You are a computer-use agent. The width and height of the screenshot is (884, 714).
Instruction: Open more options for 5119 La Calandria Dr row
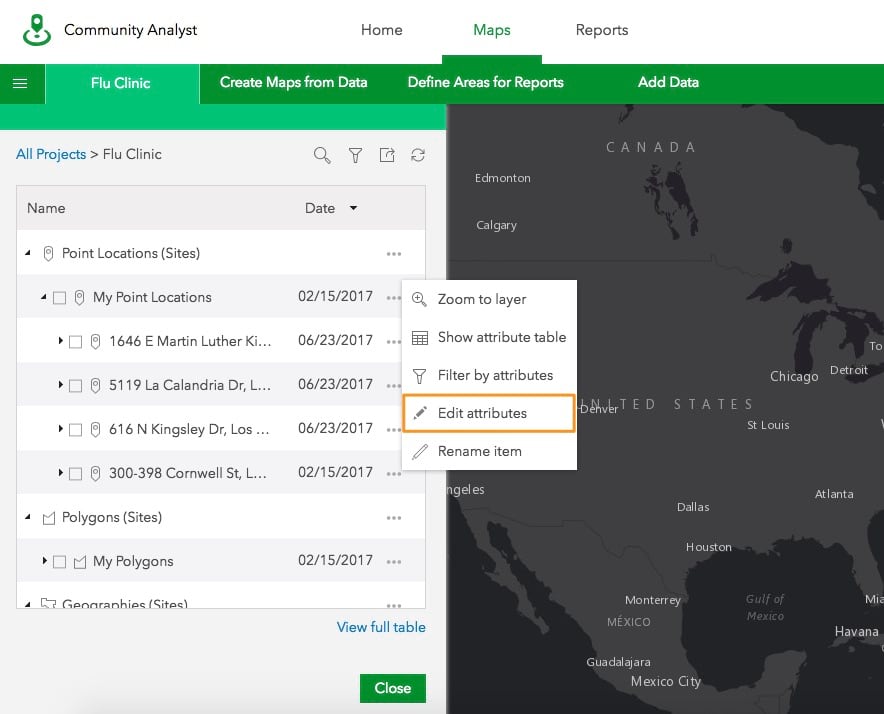tap(393, 386)
